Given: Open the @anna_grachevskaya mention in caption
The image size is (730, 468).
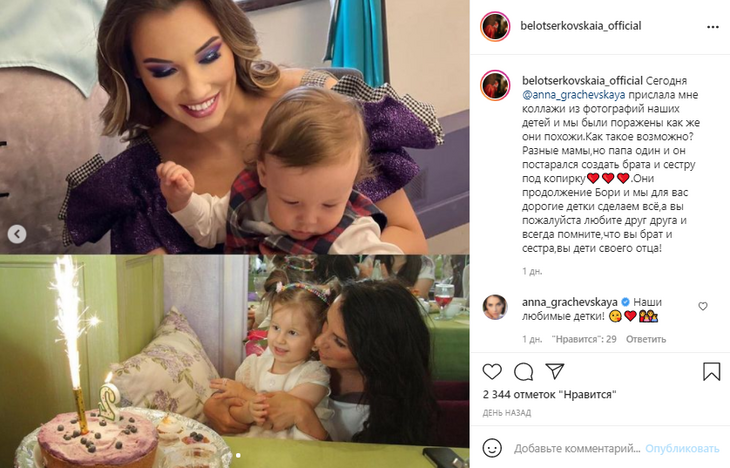Looking at the screenshot, I should tap(574, 95).
